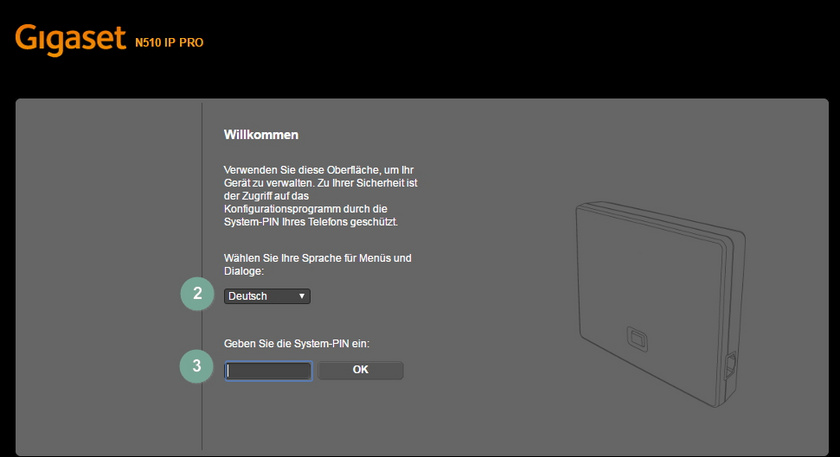Click the front button on the device drawing
840x457 pixels.
click(x=638, y=337)
